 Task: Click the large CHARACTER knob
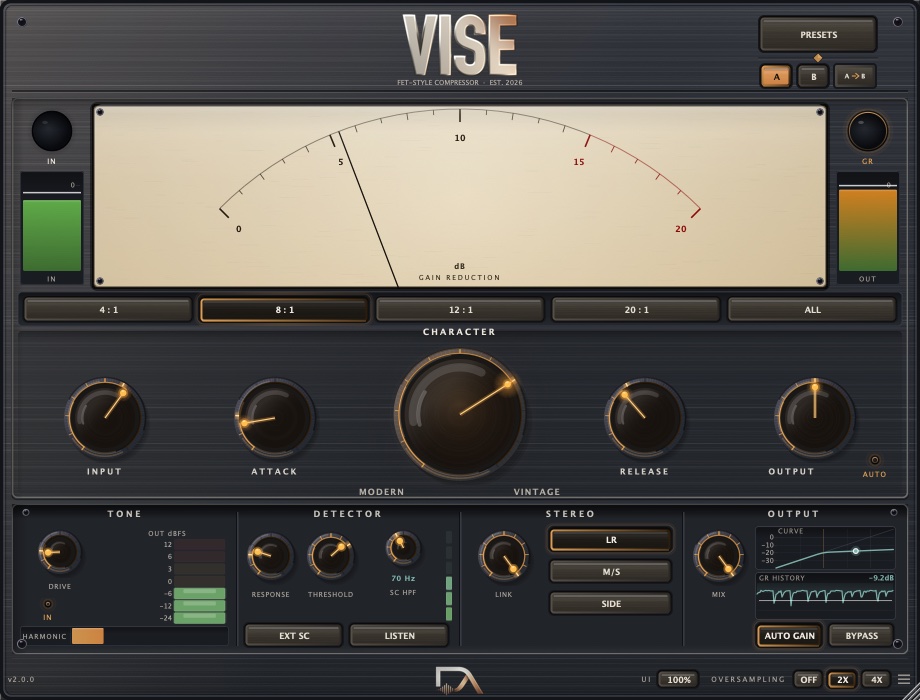460,414
